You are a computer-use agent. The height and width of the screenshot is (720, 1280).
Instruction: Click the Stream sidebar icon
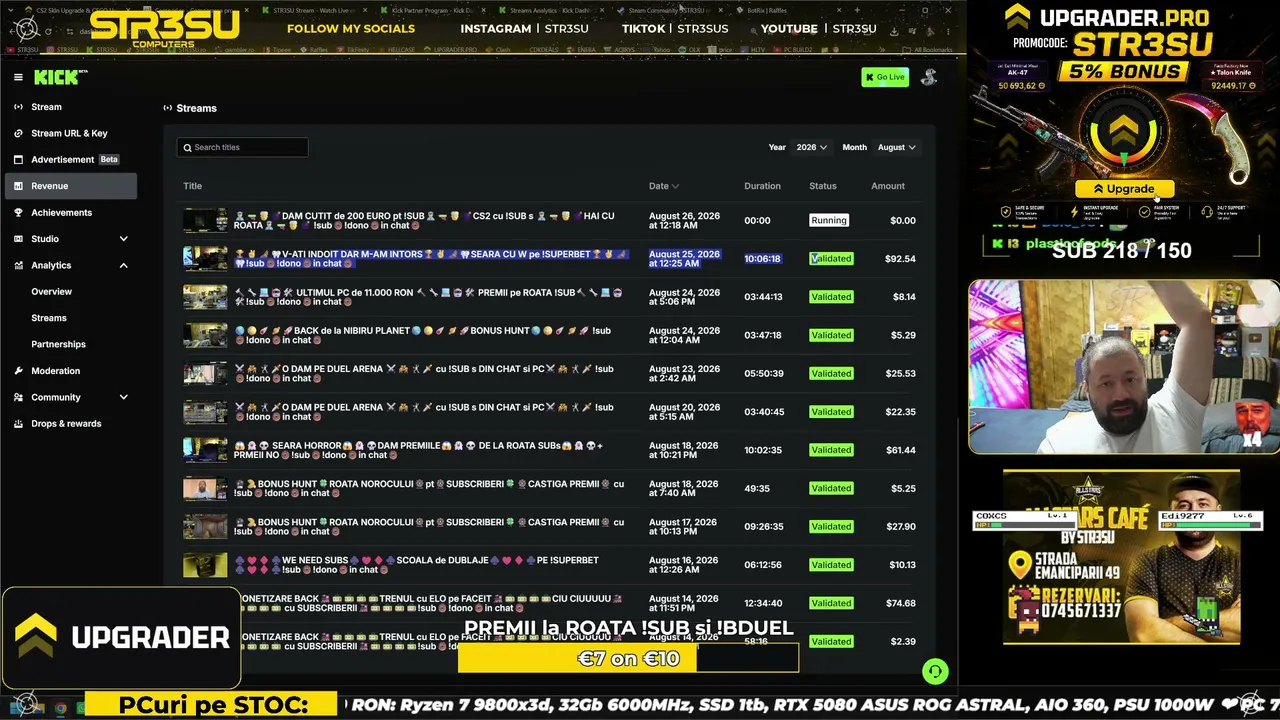click(19, 107)
